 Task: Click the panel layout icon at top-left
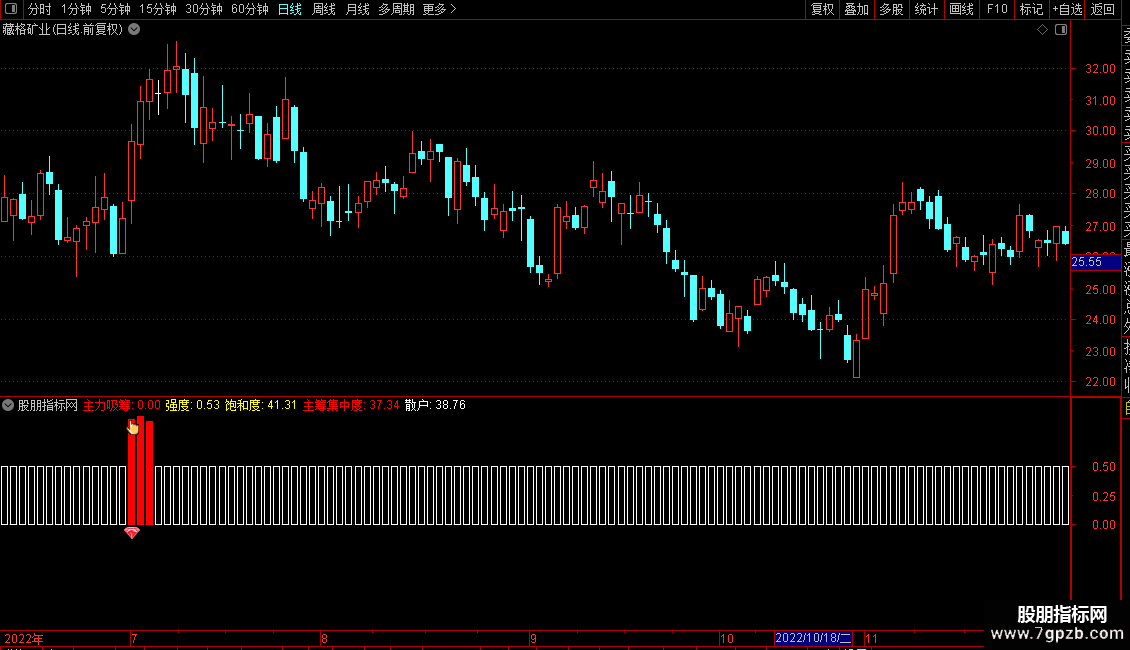point(11,9)
